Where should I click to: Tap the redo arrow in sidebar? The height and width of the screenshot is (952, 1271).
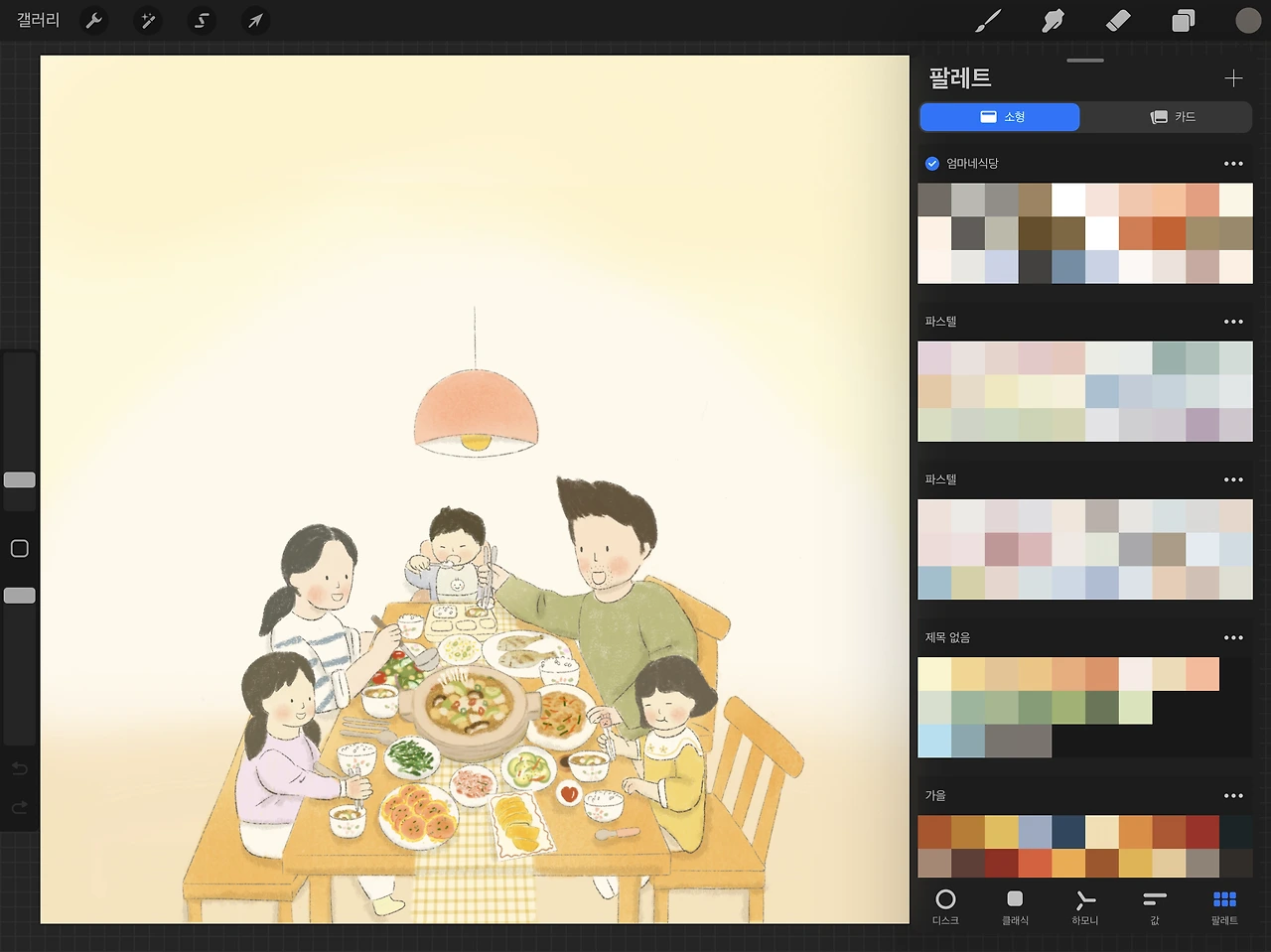point(20,807)
